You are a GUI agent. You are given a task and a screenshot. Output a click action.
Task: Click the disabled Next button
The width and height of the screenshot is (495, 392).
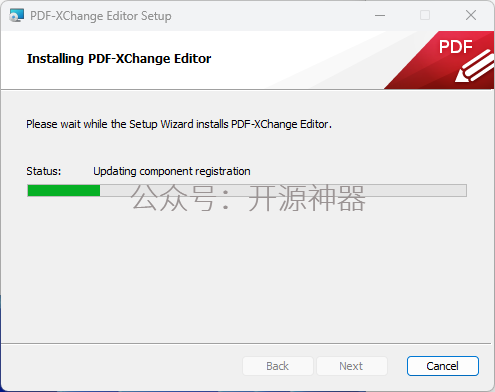click(x=351, y=366)
